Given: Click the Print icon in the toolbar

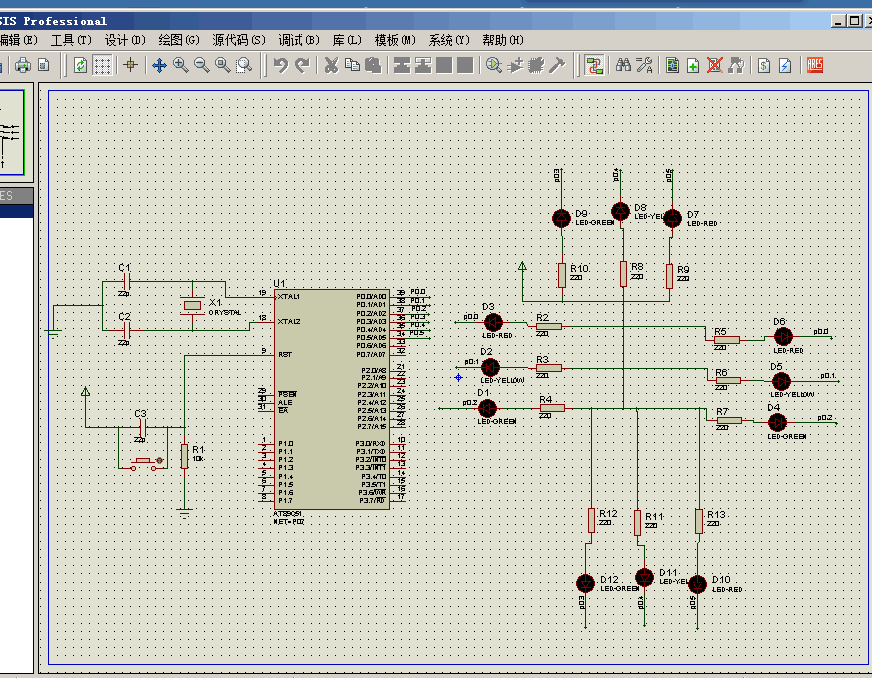Looking at the screenshot, I should click(23, 65).
